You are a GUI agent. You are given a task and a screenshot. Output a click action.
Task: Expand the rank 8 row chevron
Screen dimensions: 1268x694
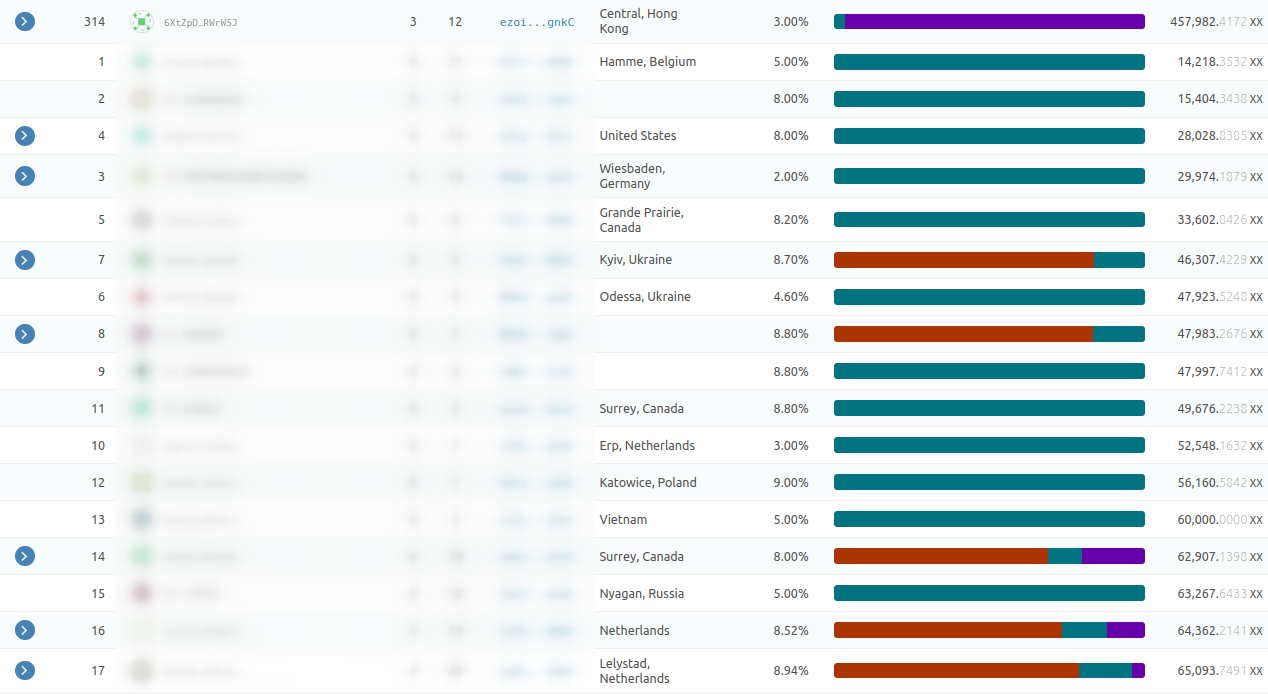click(x=25, y=334)
